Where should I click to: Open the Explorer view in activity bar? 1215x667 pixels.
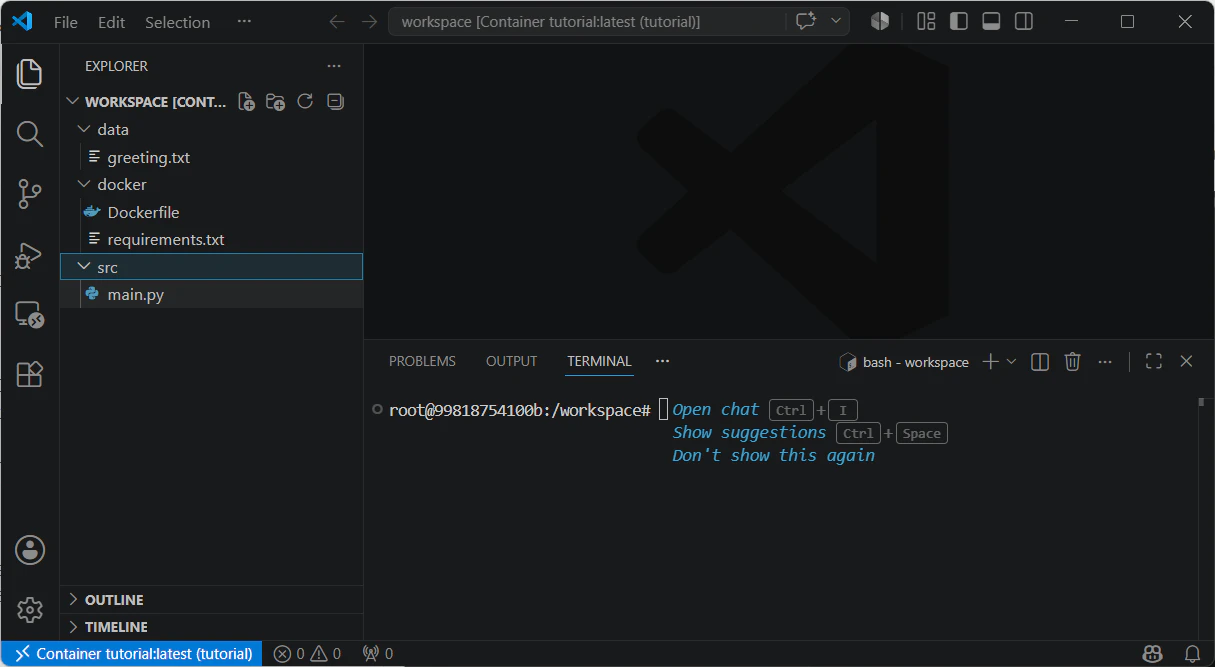[30, 73]
